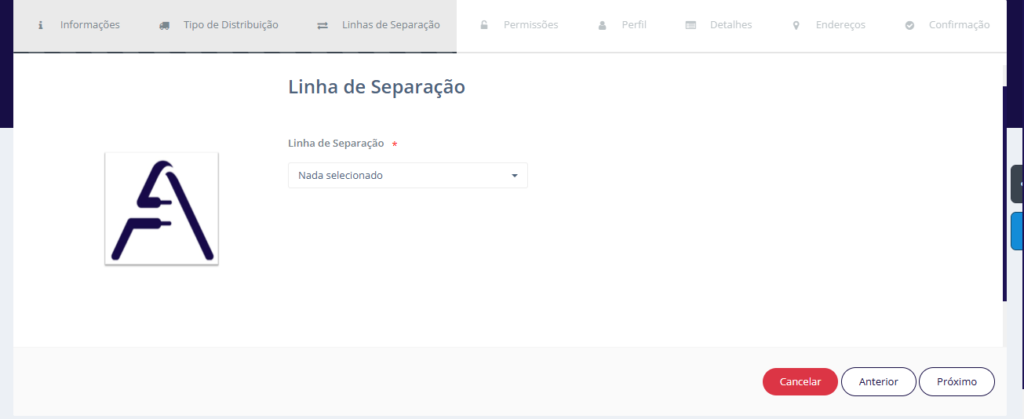This screenshot has width=1024, height=419.
Task: Click the truck icon for Tipo de Distribuição
Action: (164, 25)
